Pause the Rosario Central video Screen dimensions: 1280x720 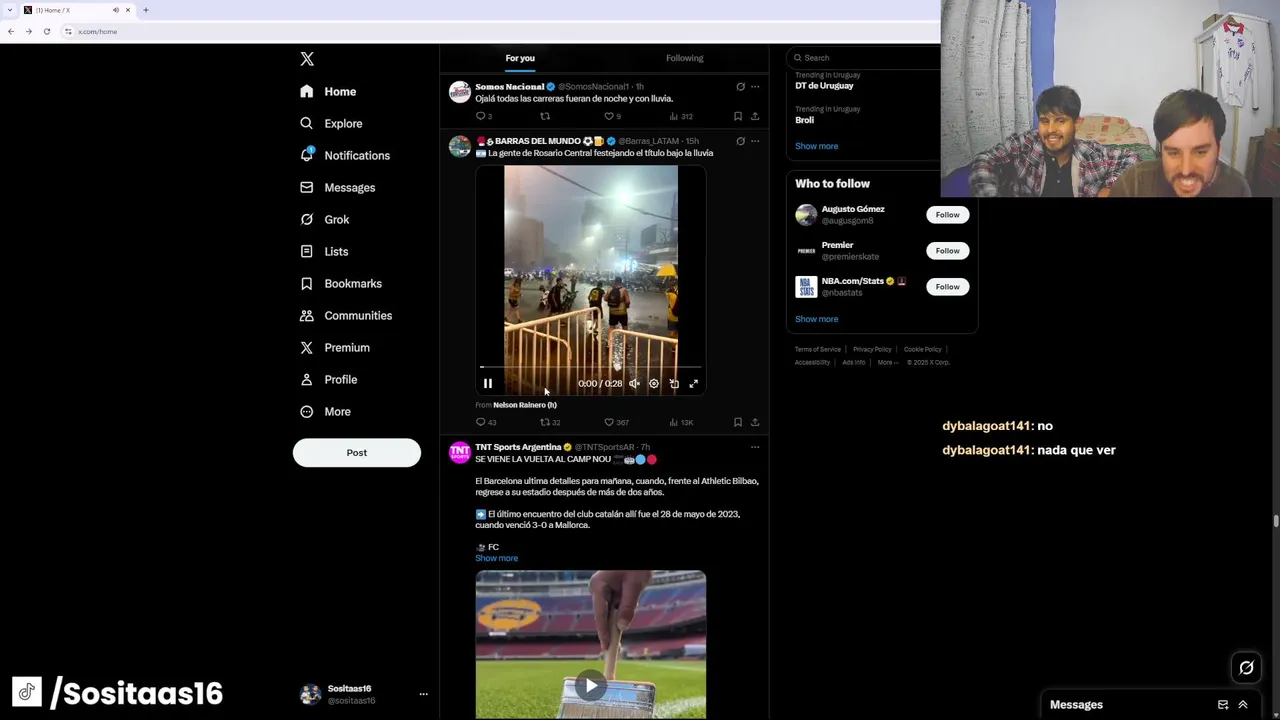tap(488, 383)
